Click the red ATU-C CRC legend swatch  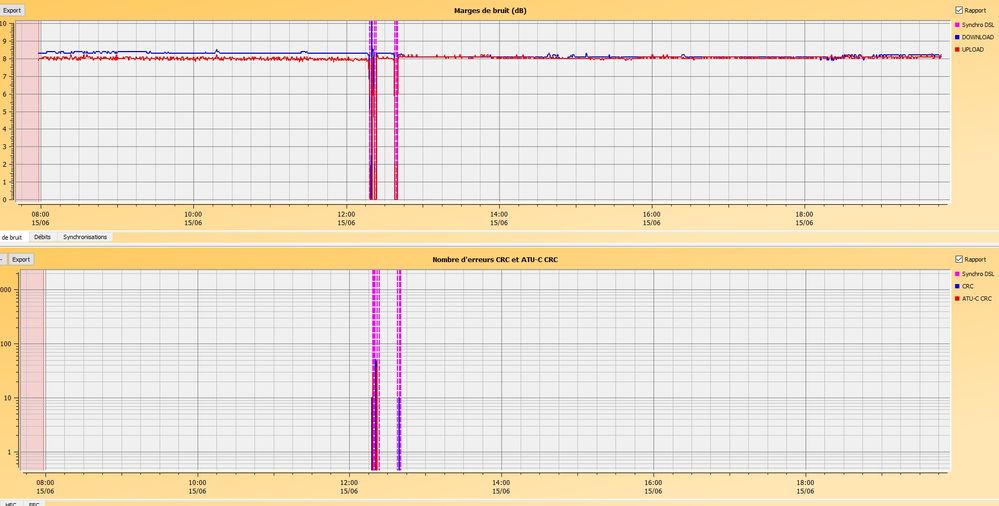pyautogui.click(x=958, y=298)
